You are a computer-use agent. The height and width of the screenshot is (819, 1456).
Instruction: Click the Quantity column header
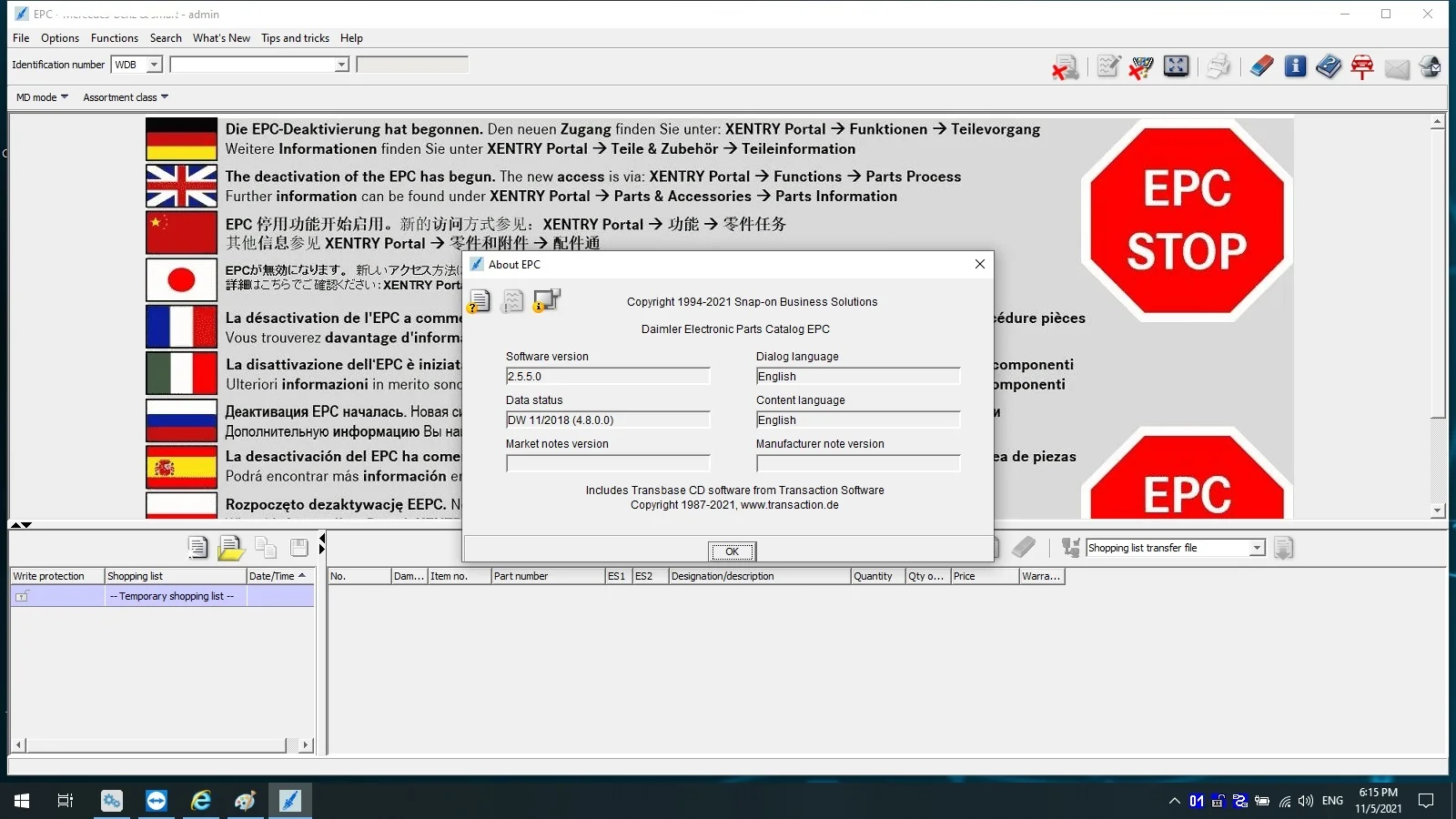click(877, 576)
